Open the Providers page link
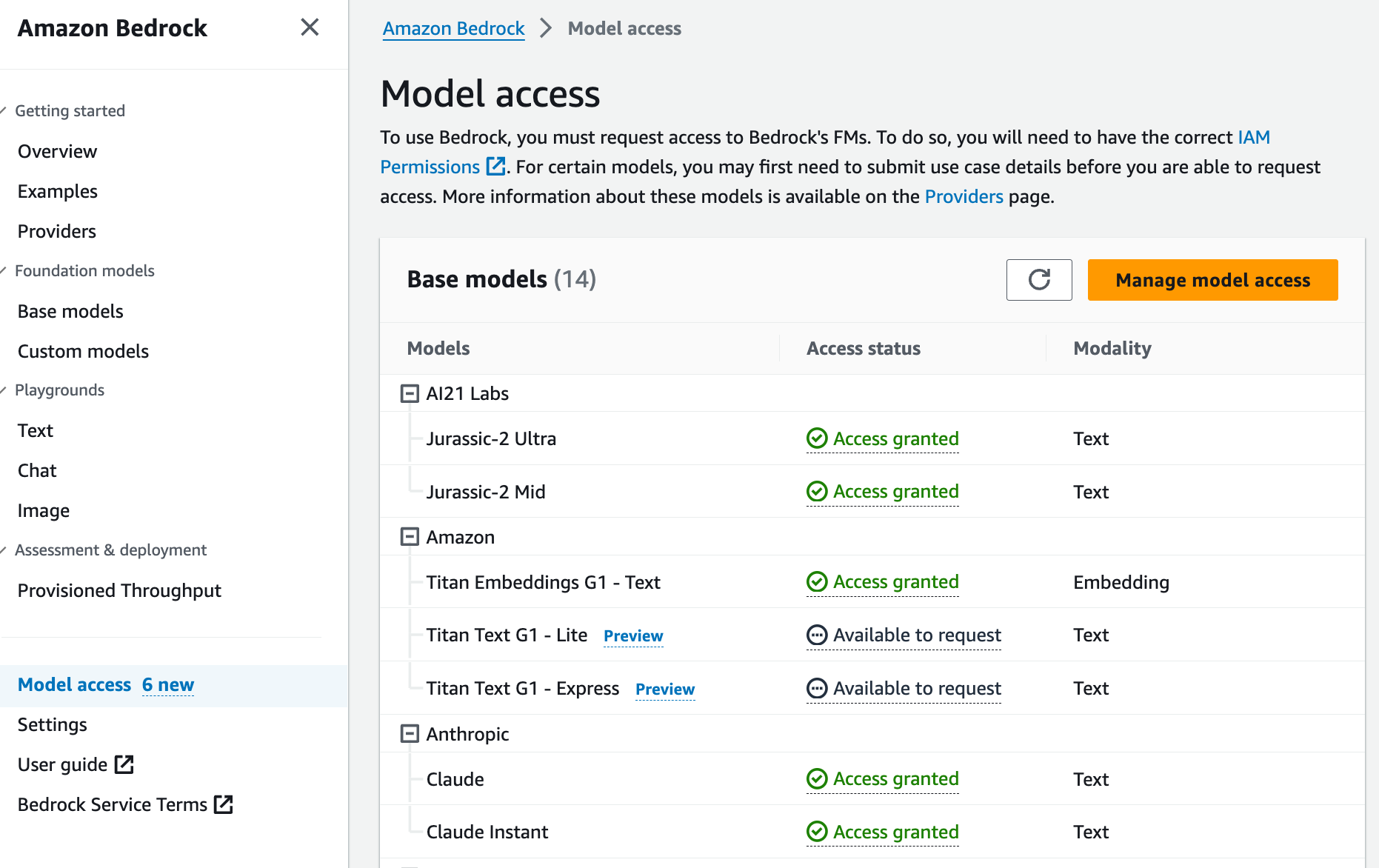1379x868 pixels. tap(964, 196)
